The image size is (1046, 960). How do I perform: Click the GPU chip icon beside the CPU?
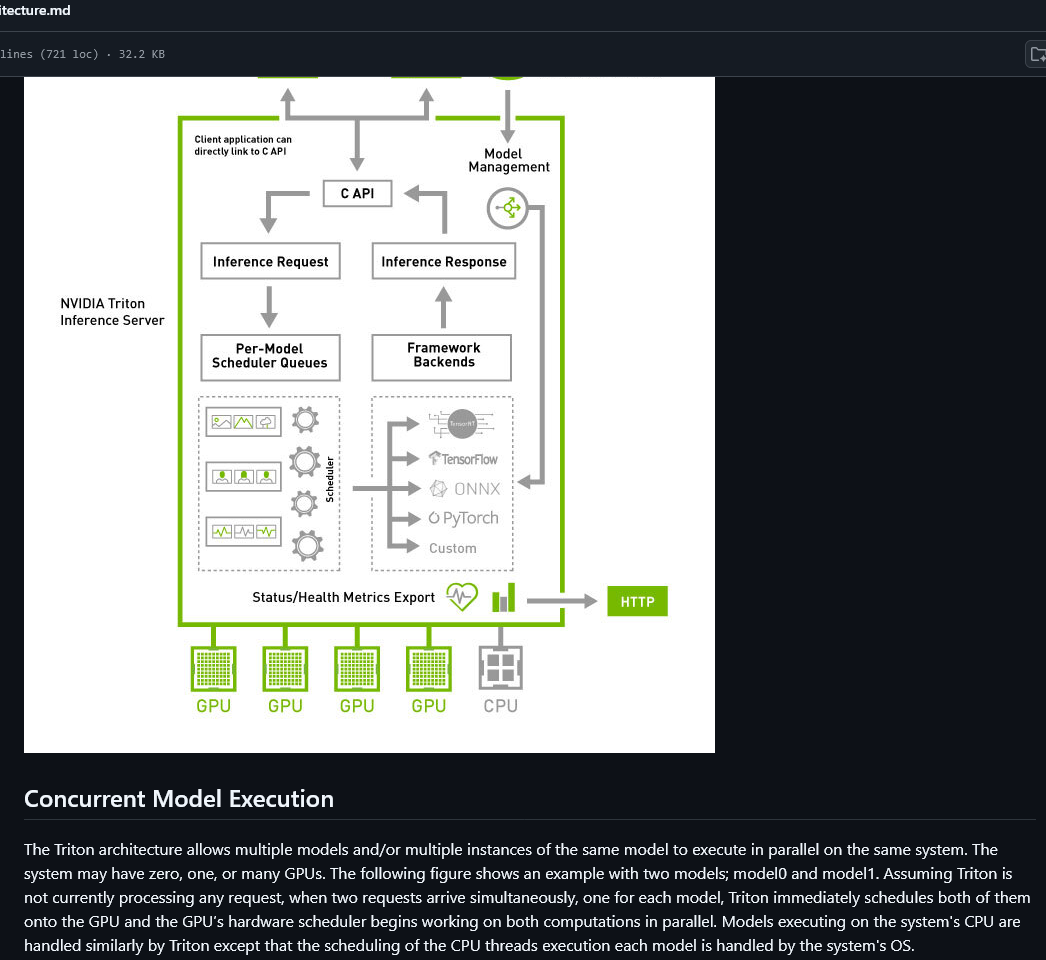[428, 668]
